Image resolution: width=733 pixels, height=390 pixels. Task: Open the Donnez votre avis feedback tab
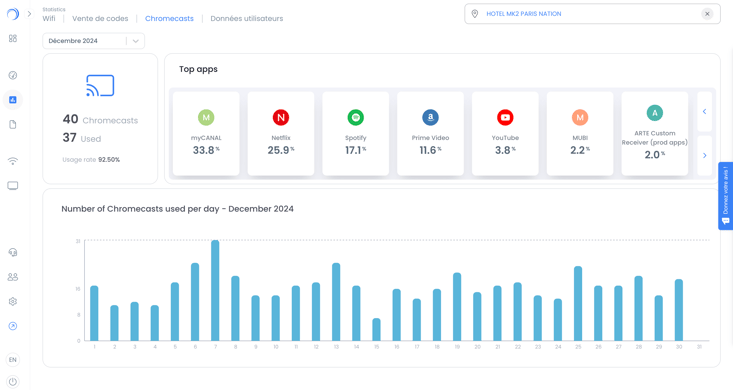(726, 196)
